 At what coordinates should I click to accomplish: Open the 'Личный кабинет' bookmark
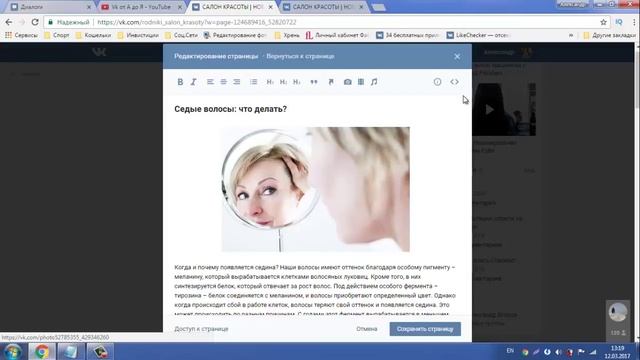click(337, 36)
